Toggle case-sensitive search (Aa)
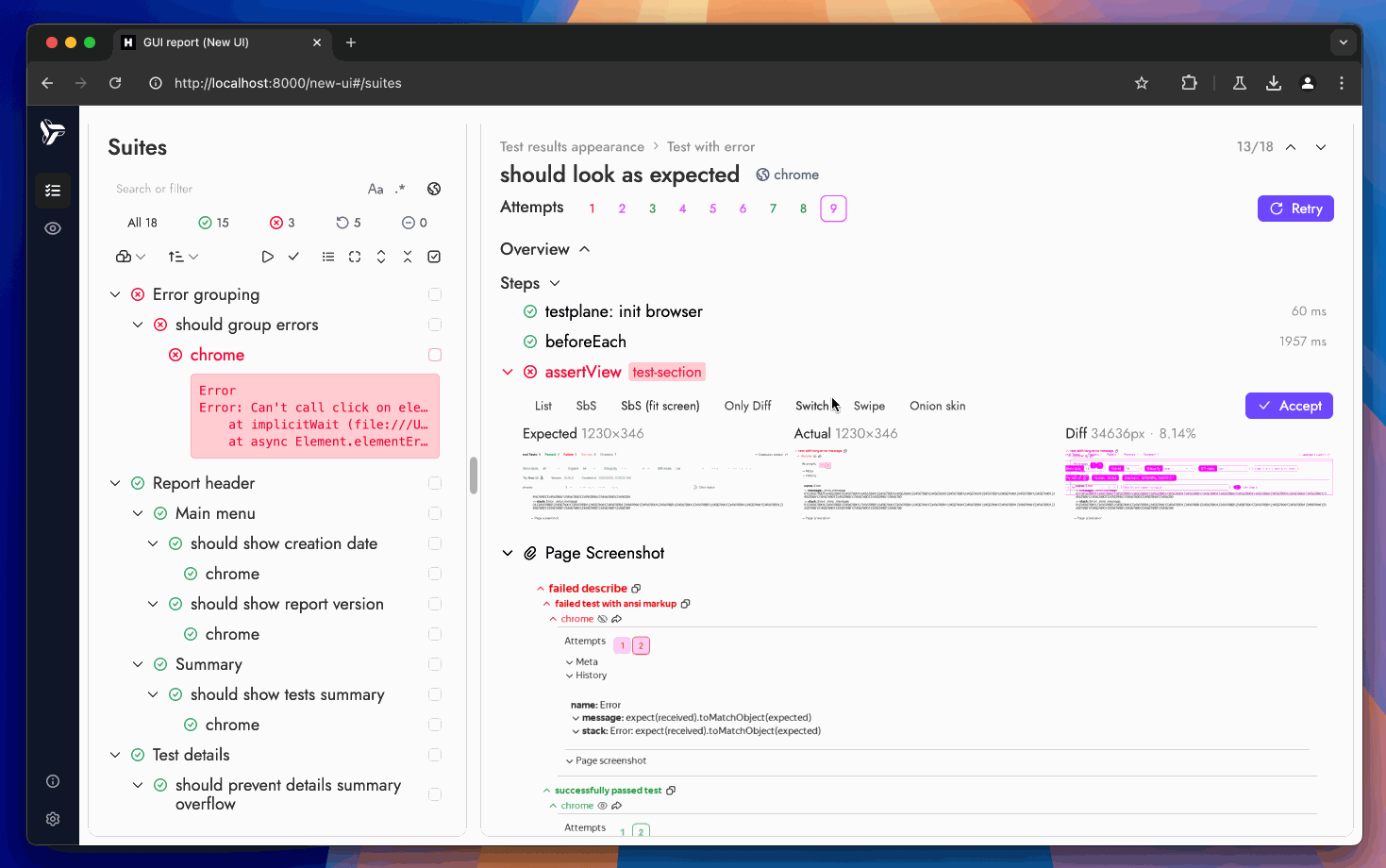Screen dimensions: 1386x868 376,189
